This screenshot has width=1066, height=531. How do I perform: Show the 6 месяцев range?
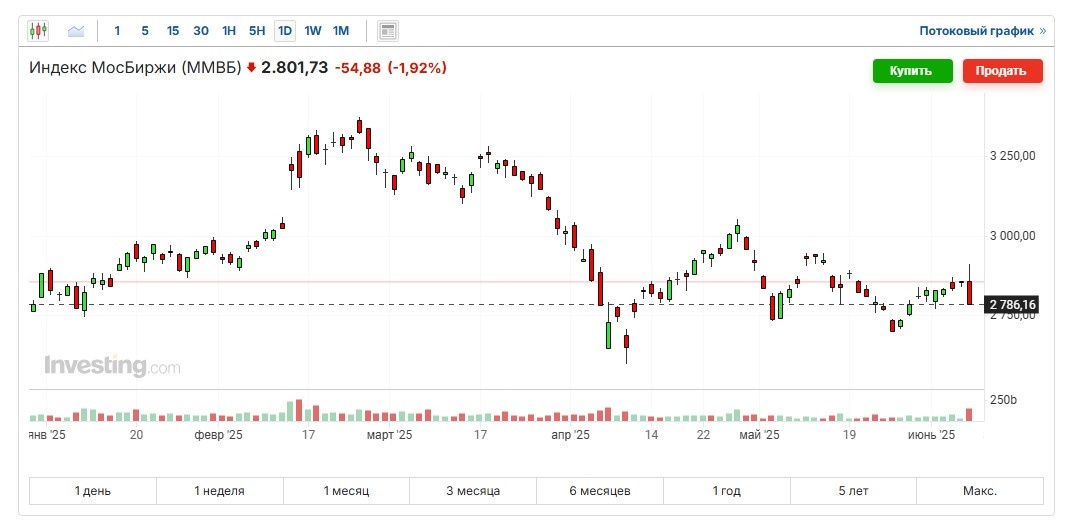(x=600, y=491)
